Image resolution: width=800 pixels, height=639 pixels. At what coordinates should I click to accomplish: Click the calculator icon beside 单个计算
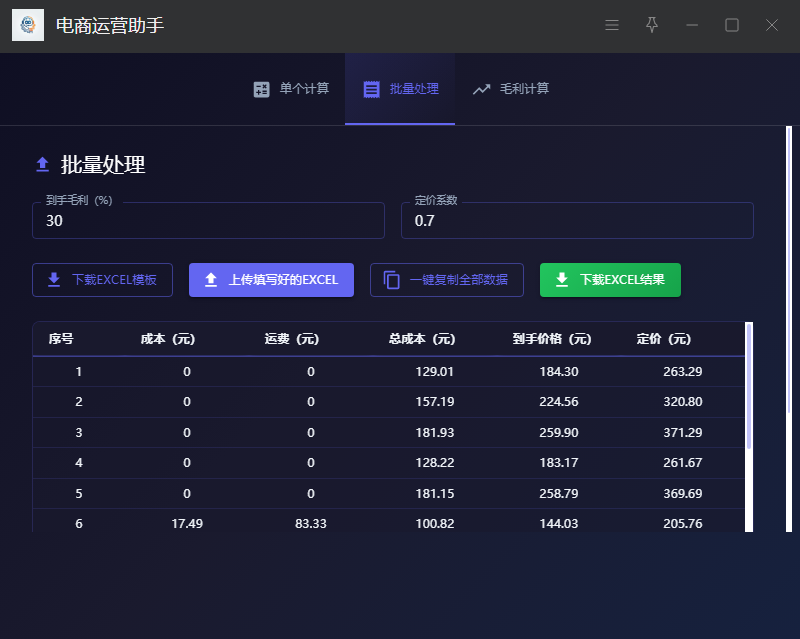(x=262, y=89)
